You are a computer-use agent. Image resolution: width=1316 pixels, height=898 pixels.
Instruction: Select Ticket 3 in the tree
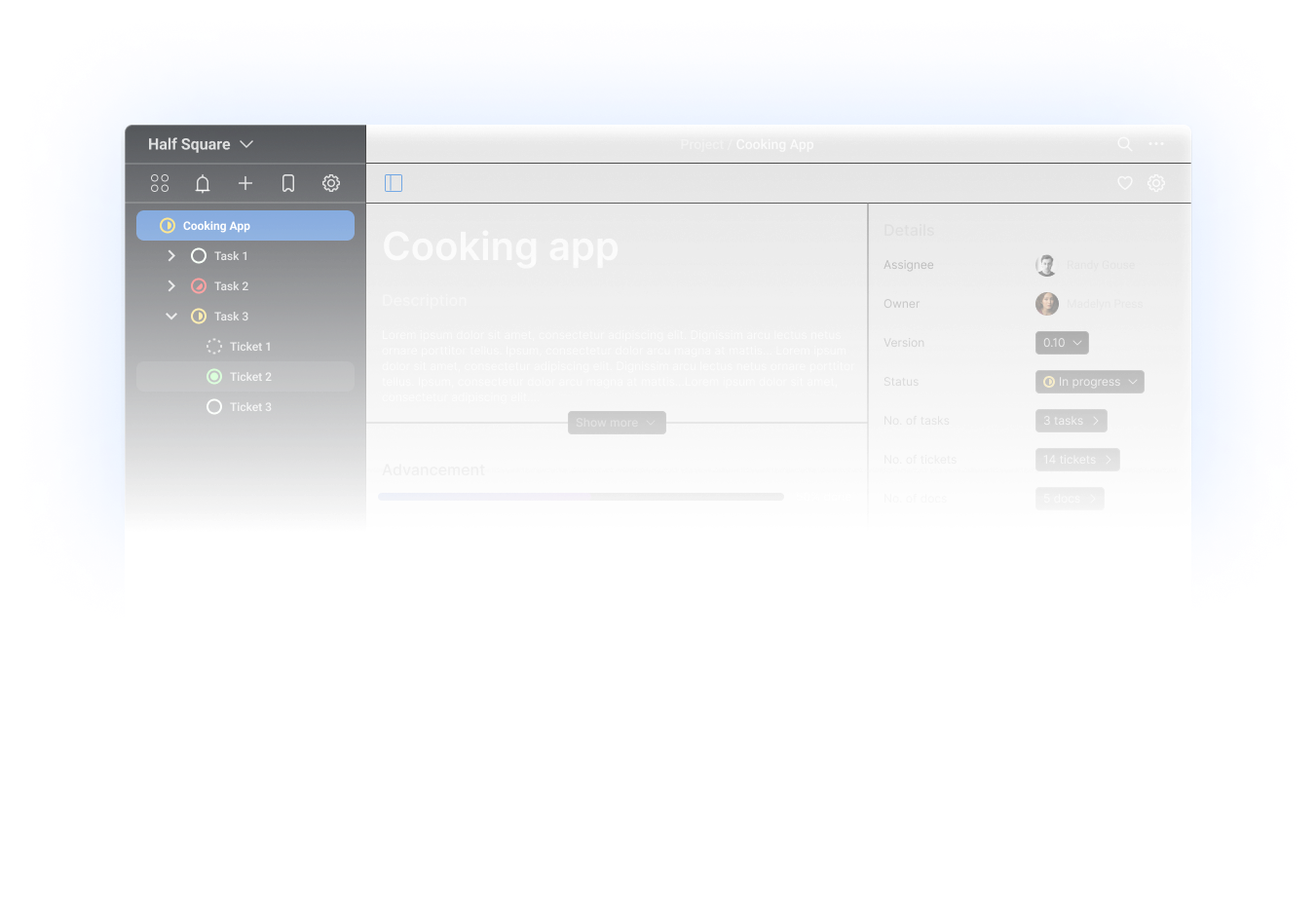pyautogui.click(x=250, y=407)
